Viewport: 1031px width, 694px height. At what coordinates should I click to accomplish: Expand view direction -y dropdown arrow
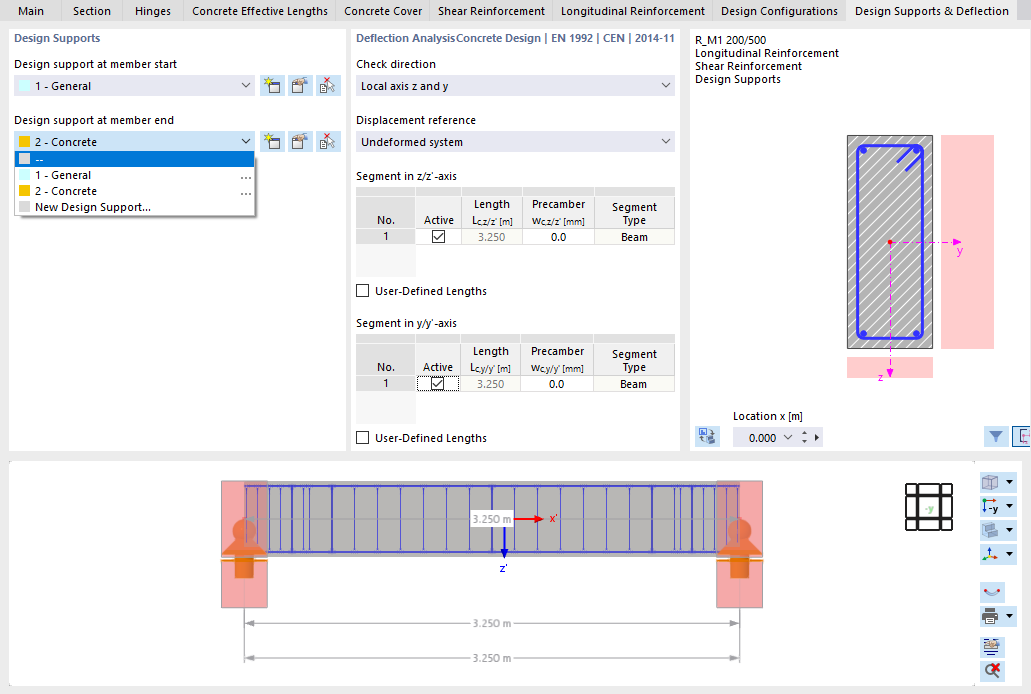click(1009, 506)
